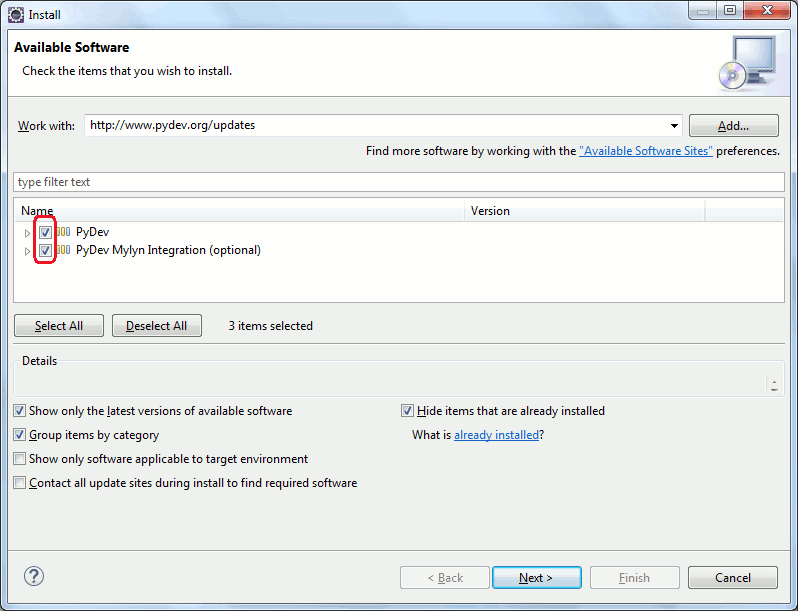Maximize the Install dialog window

pyautogui.click(x=730, y=11)
